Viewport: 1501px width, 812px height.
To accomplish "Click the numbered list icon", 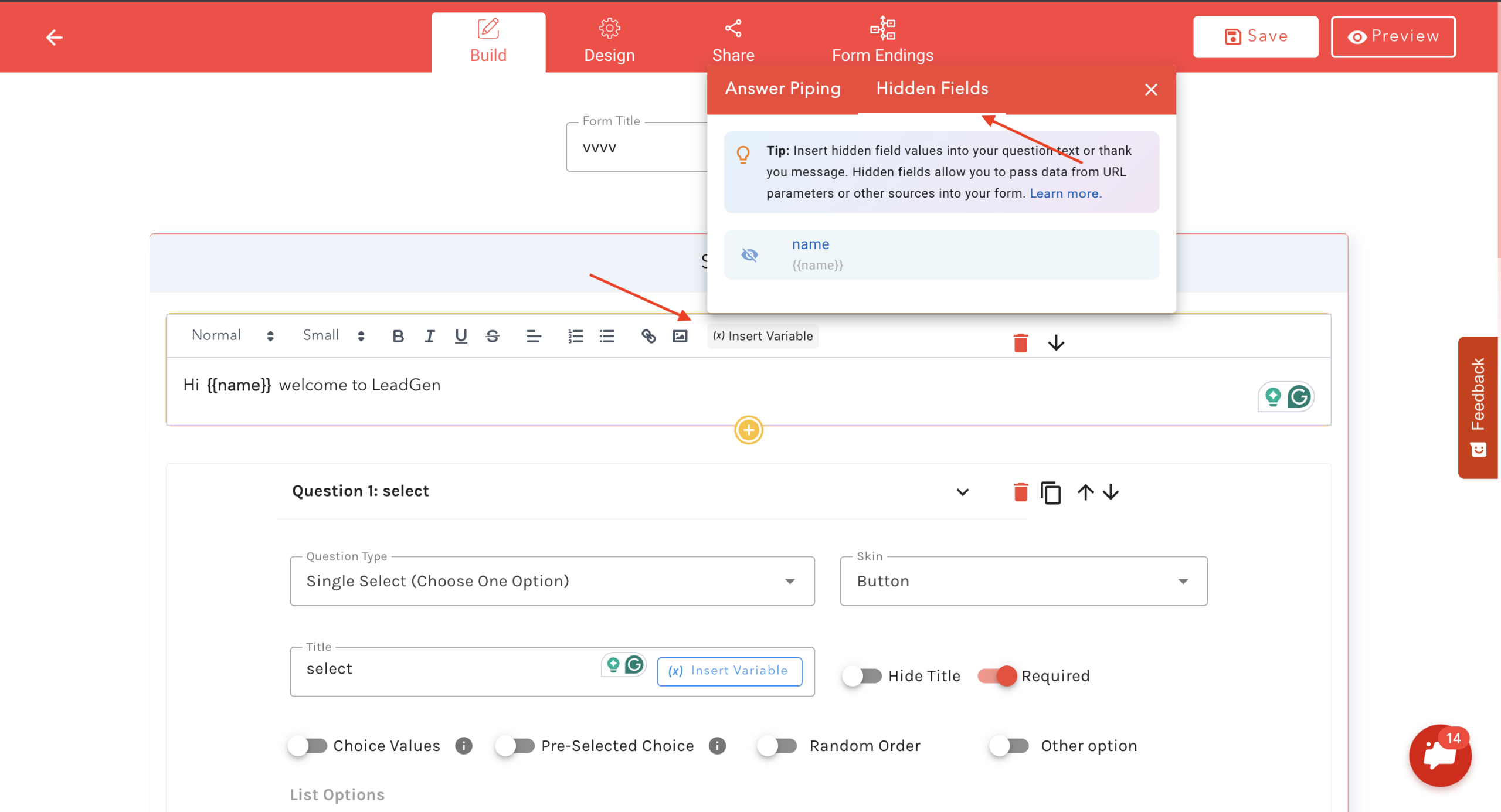I will pyautogui.click(x=575, y=336).
